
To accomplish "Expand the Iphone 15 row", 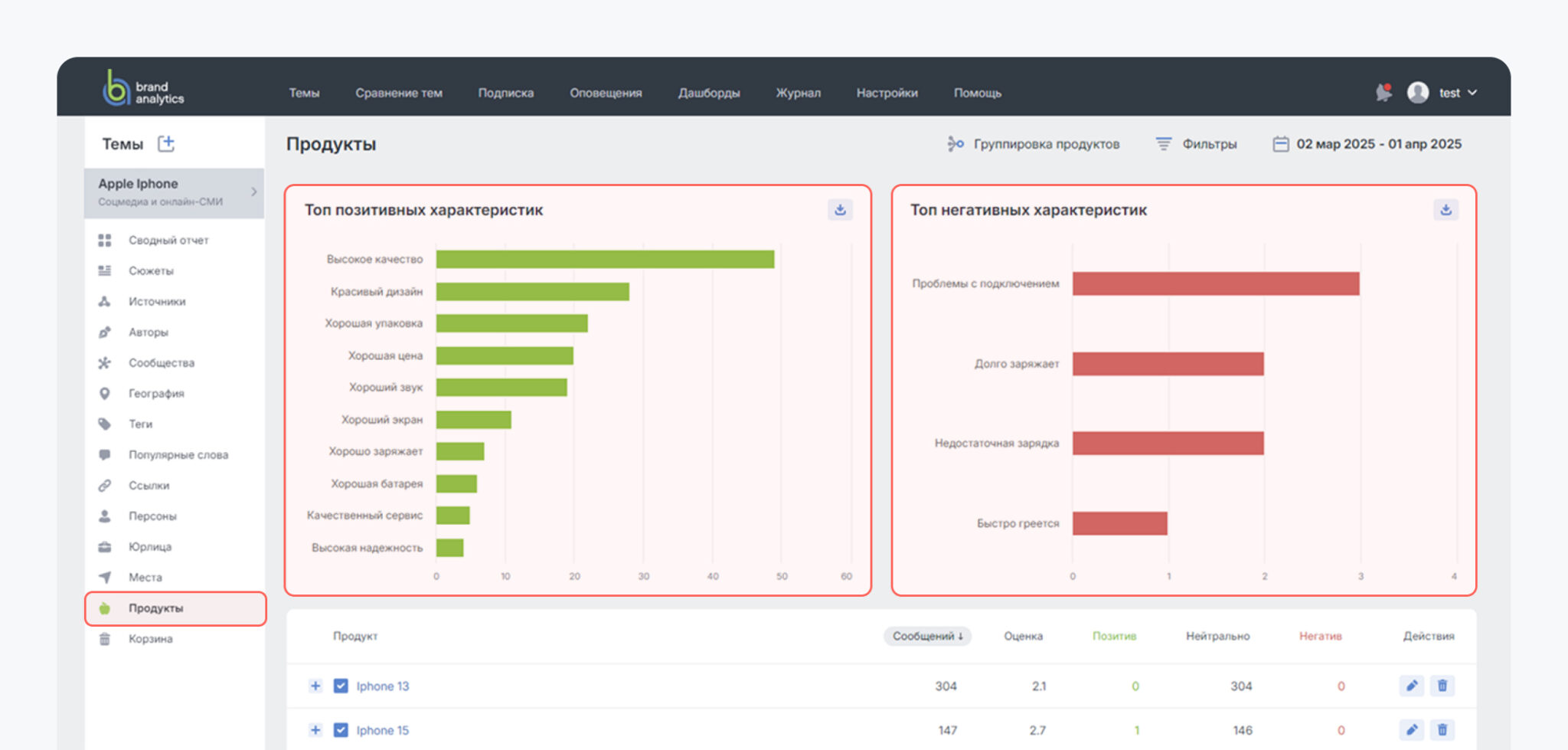I will 315,730.
